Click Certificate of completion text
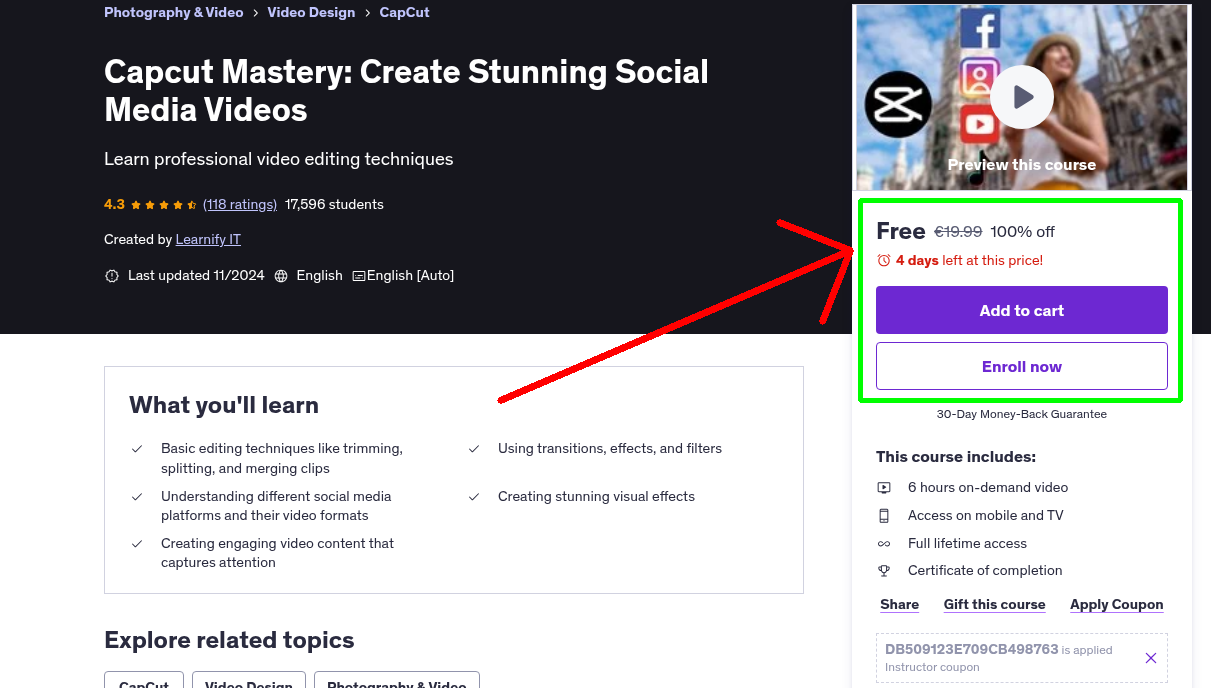This screenshot has width=1211, height=688. tap(985, 571)
